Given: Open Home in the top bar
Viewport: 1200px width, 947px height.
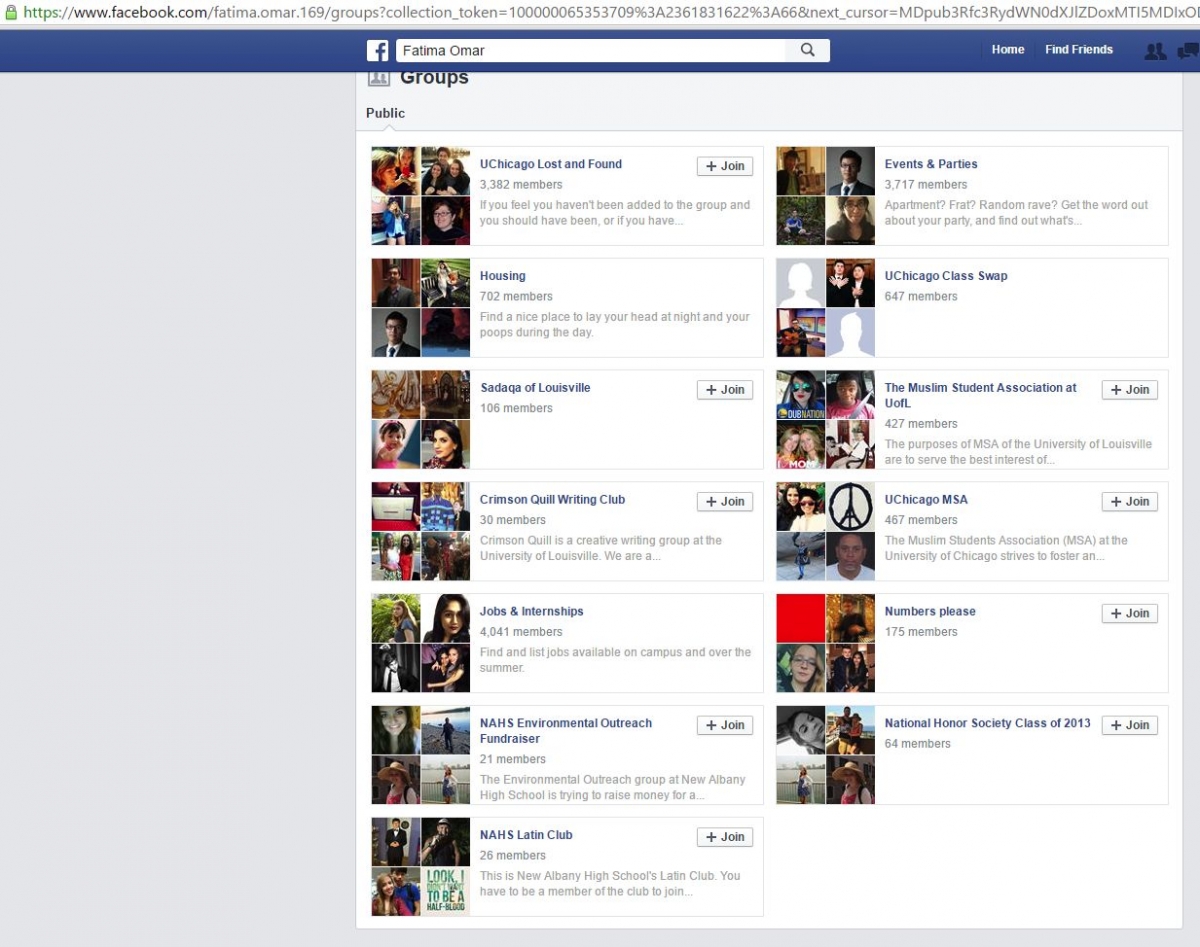Looking at the screenshot, I should click(x=1008, y=49).
